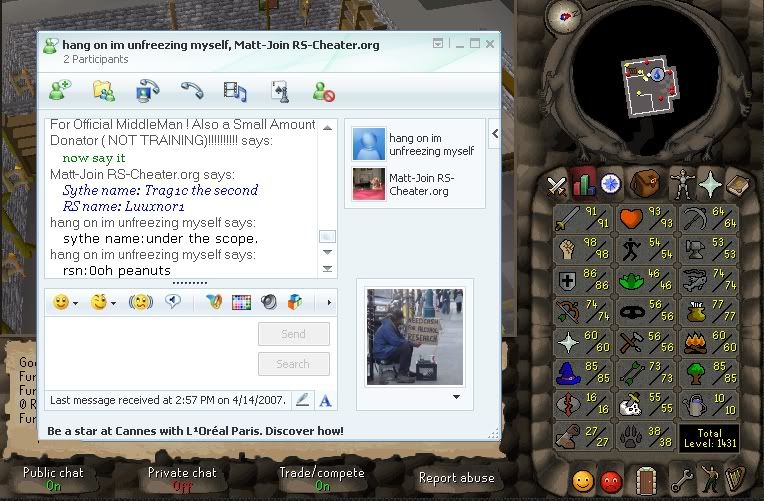Click conversation scrollbar up arrow
The image size is (764, 501).
coord(327,128)
